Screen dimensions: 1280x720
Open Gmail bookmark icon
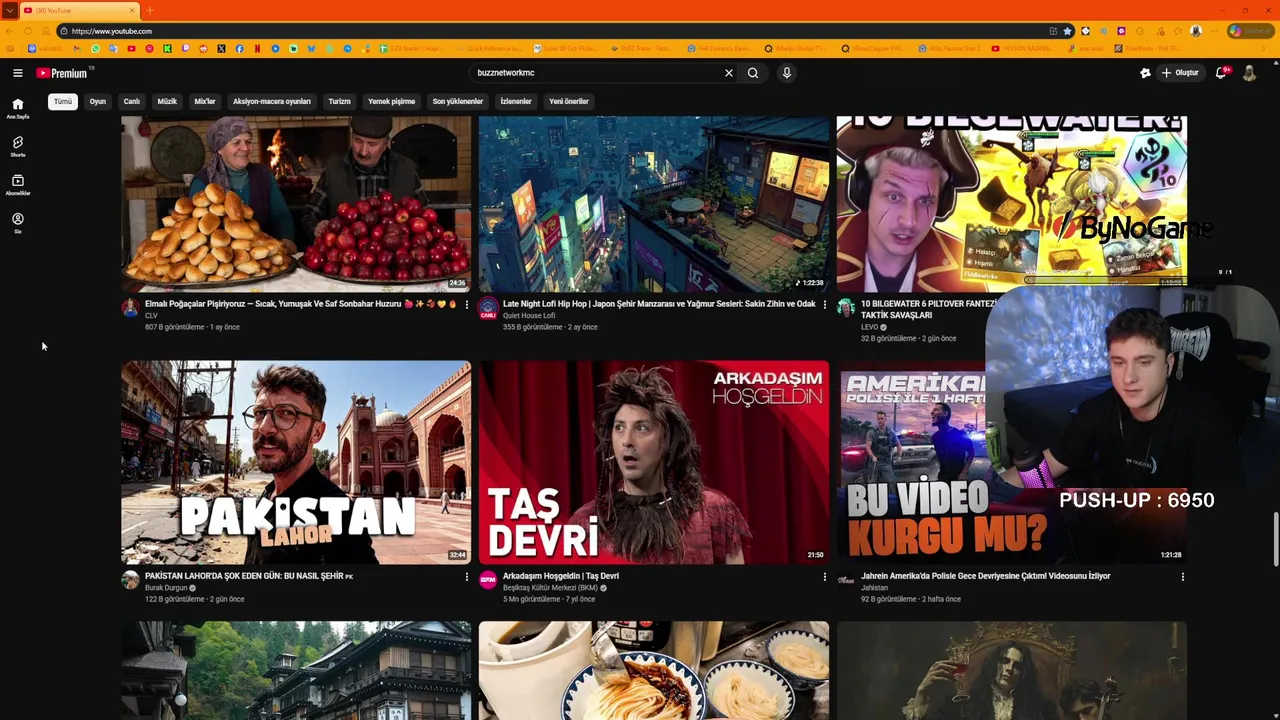[77, 48]
